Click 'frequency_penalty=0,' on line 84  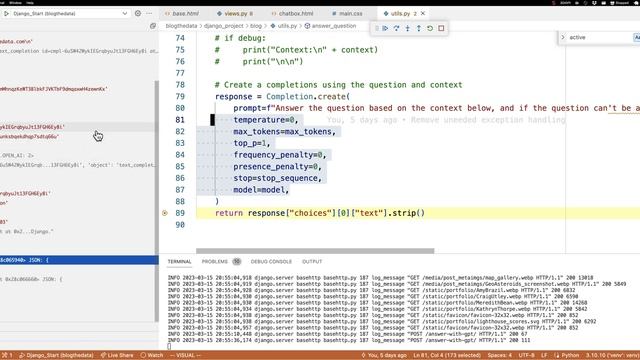point(280,155)
